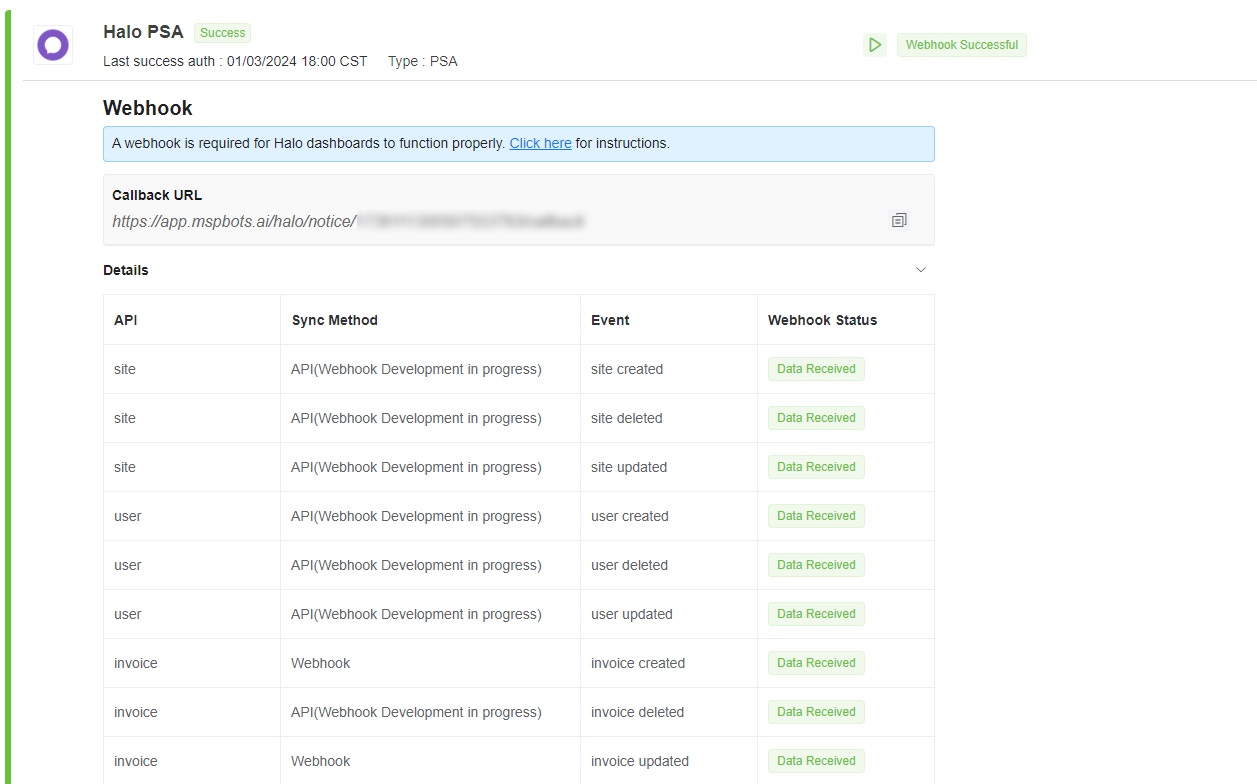
Task: Collapse the Details section chevron
Action: 921,270
